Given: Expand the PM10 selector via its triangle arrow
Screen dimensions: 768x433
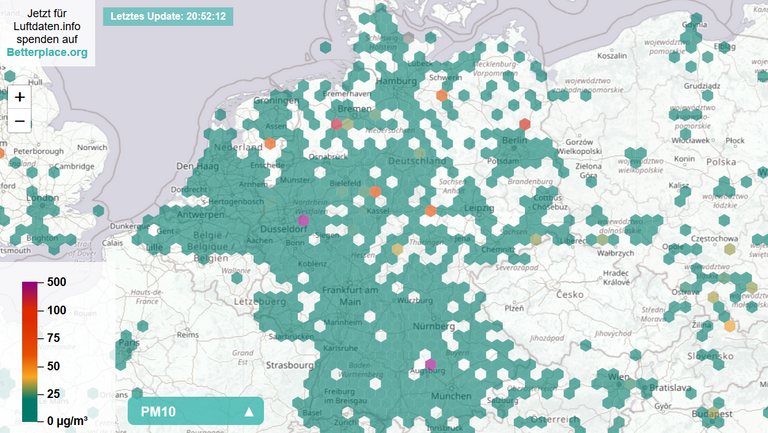Looking at the screenshot, I should click(x=248, y=411).
